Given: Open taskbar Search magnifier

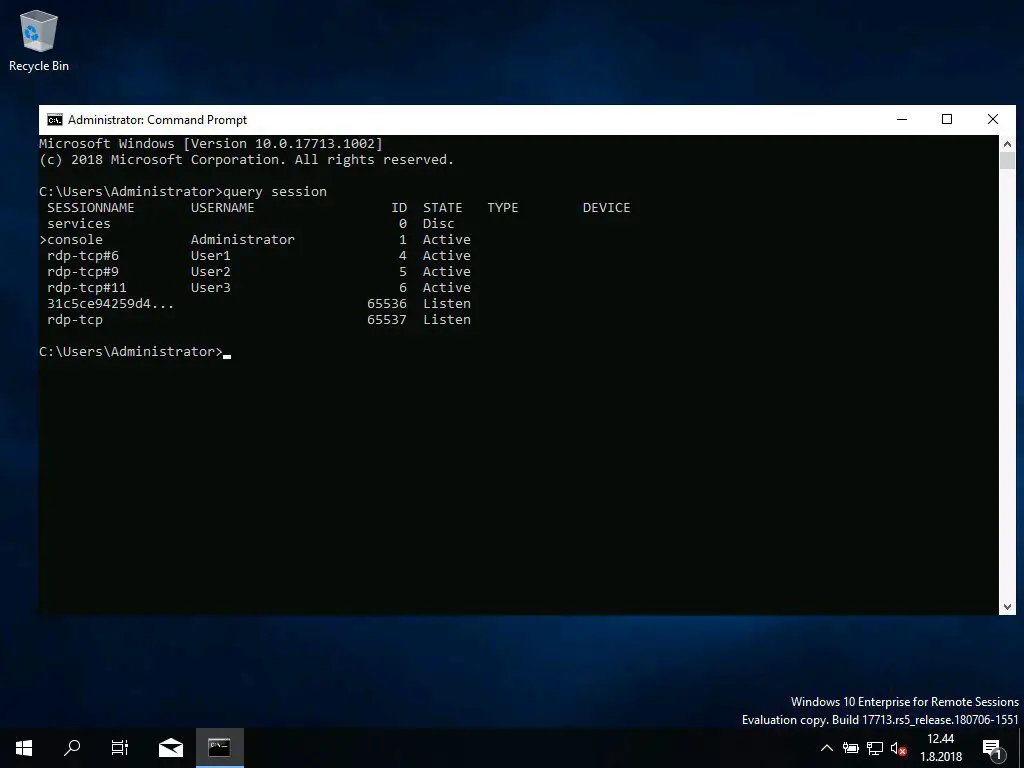Looking at the screenshot, I should pyautogui.click(x=72, y=748).
